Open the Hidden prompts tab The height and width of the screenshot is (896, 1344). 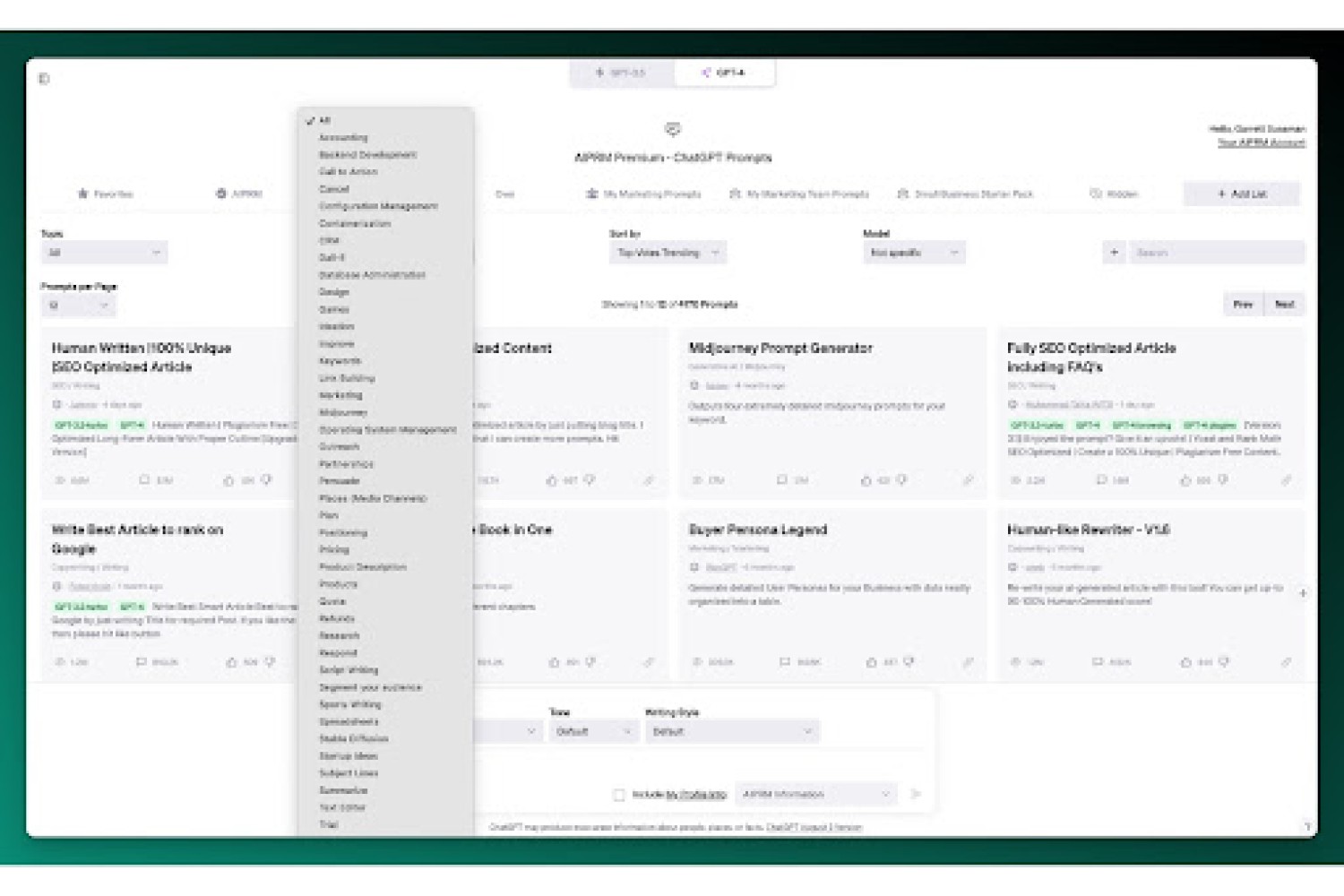[x=1114, y=194]
